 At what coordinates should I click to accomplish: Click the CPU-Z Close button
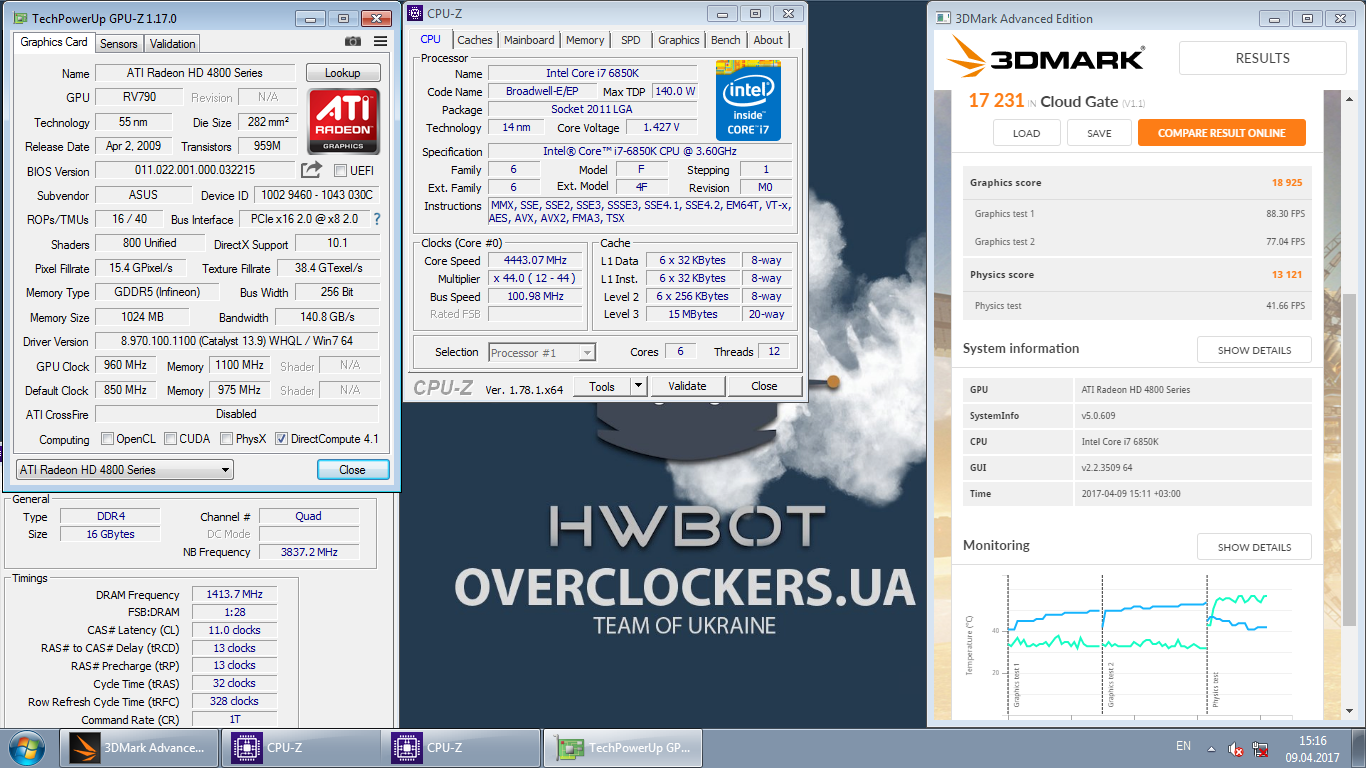coord(764,386)
